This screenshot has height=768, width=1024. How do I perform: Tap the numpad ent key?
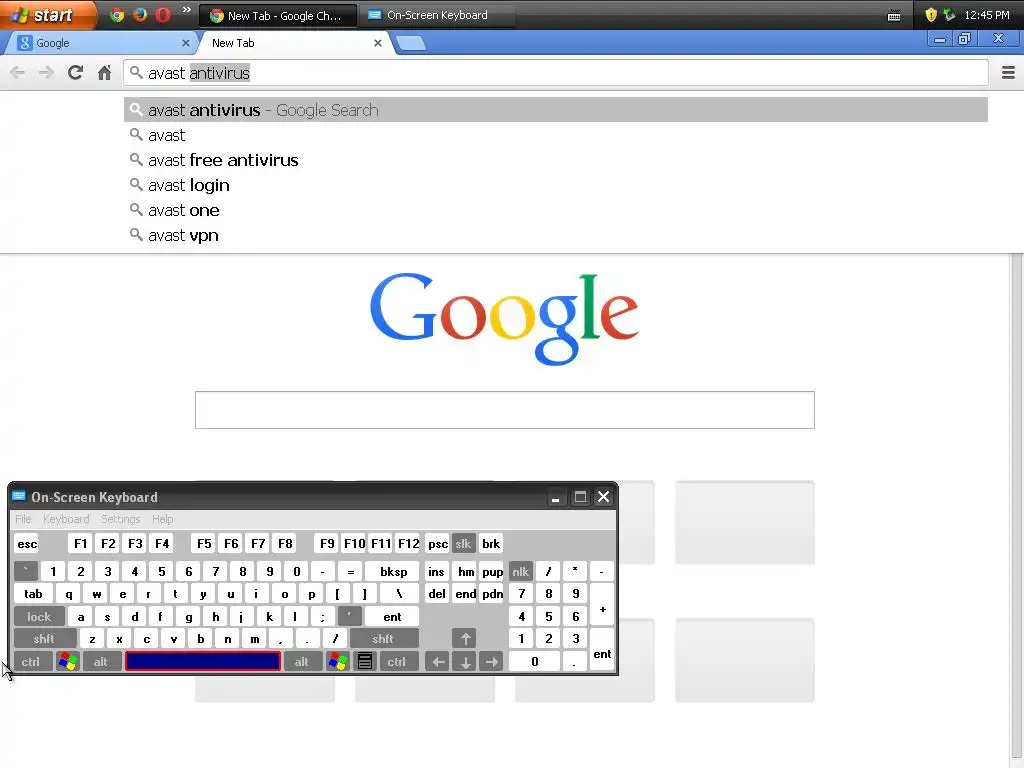602,650
